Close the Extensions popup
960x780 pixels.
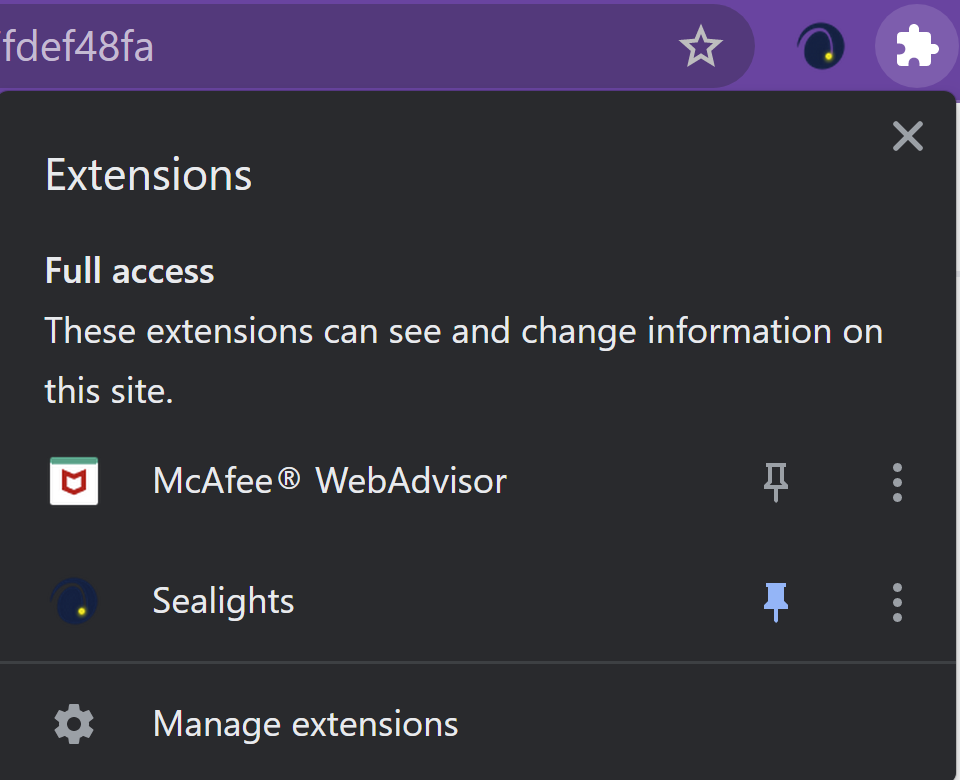[907, 136]
